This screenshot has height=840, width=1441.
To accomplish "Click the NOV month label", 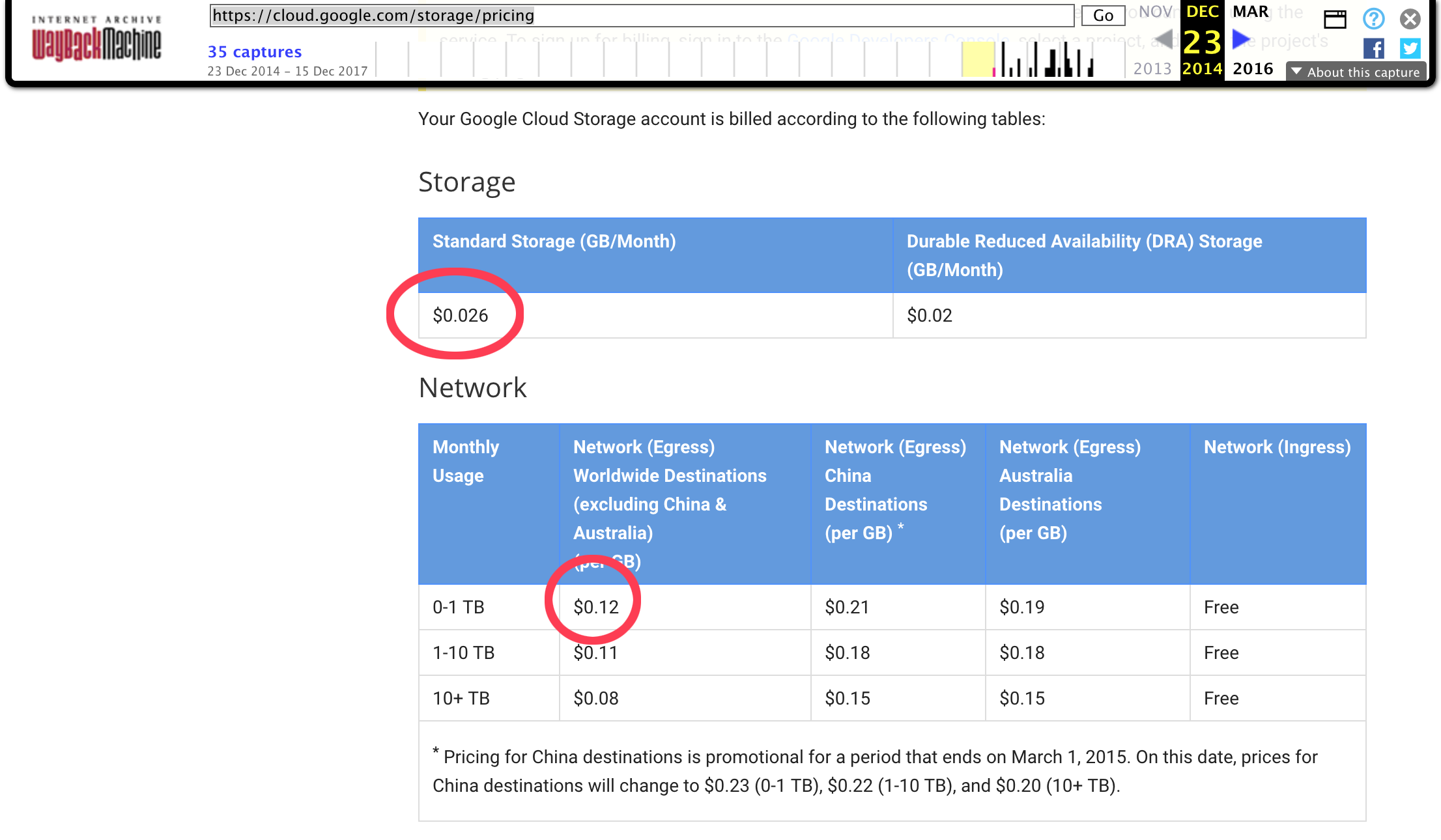I will (1155, 12).
